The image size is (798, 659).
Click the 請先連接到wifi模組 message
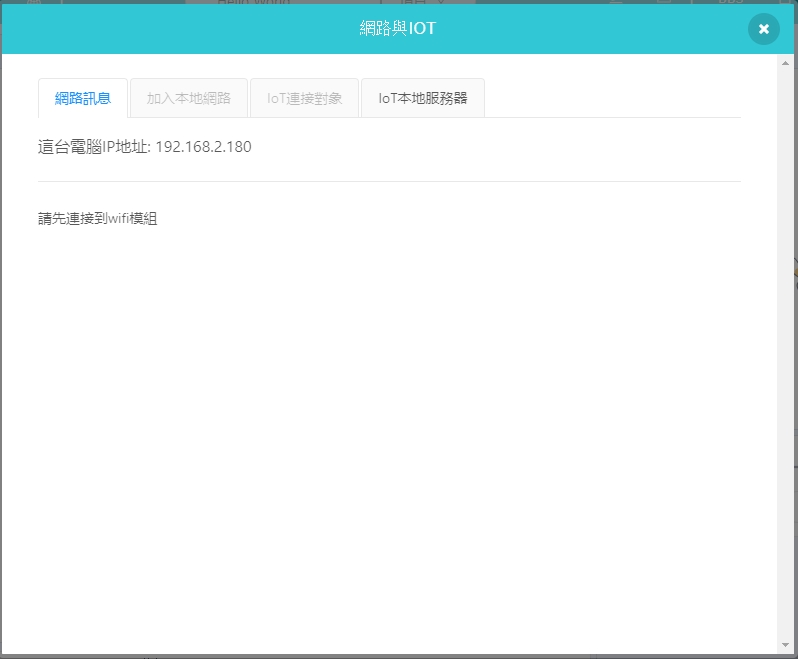coord(98,219)
